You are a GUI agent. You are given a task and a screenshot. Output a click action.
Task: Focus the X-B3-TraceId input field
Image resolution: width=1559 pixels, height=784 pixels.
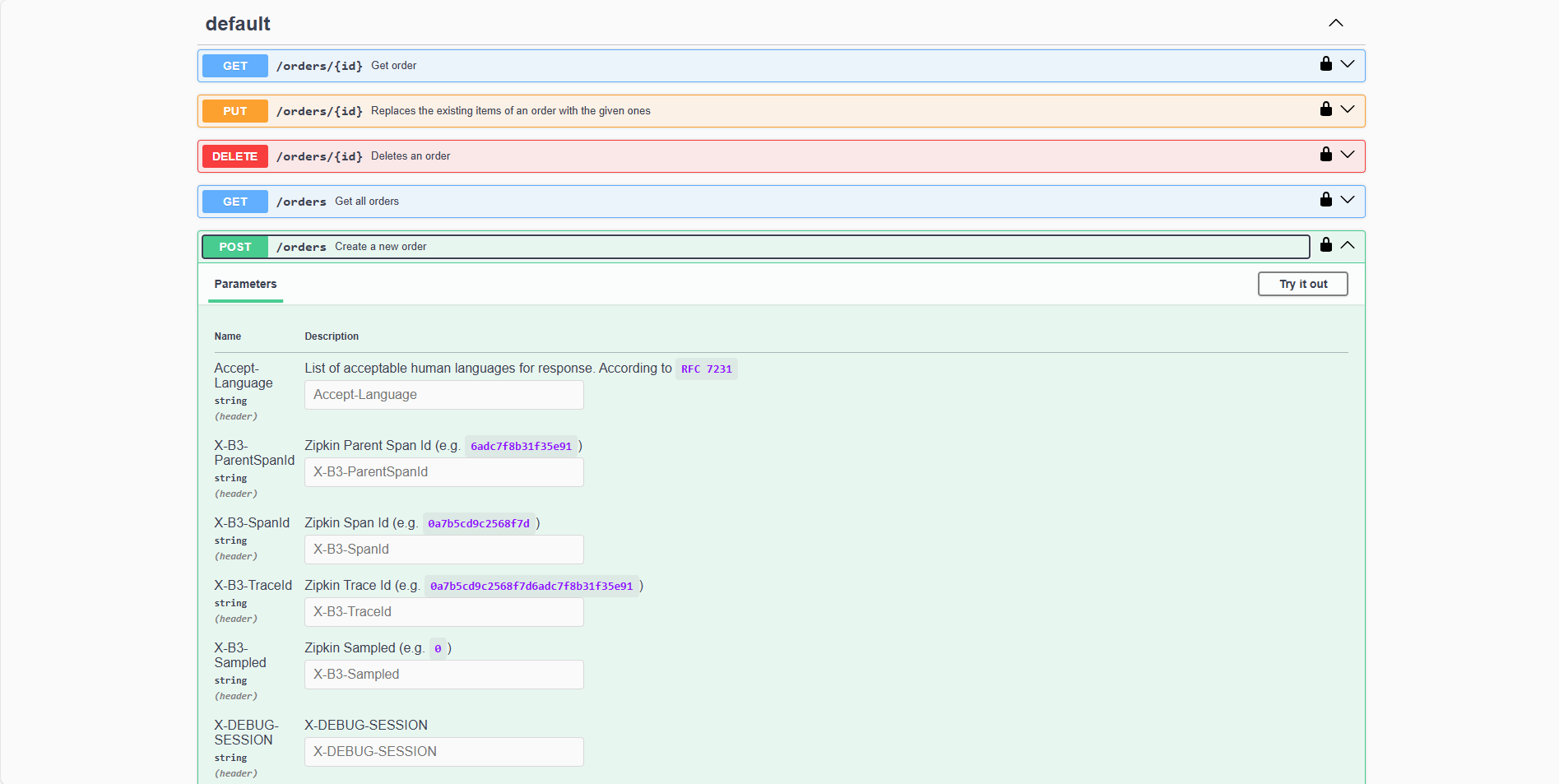(x=443, y=612)
